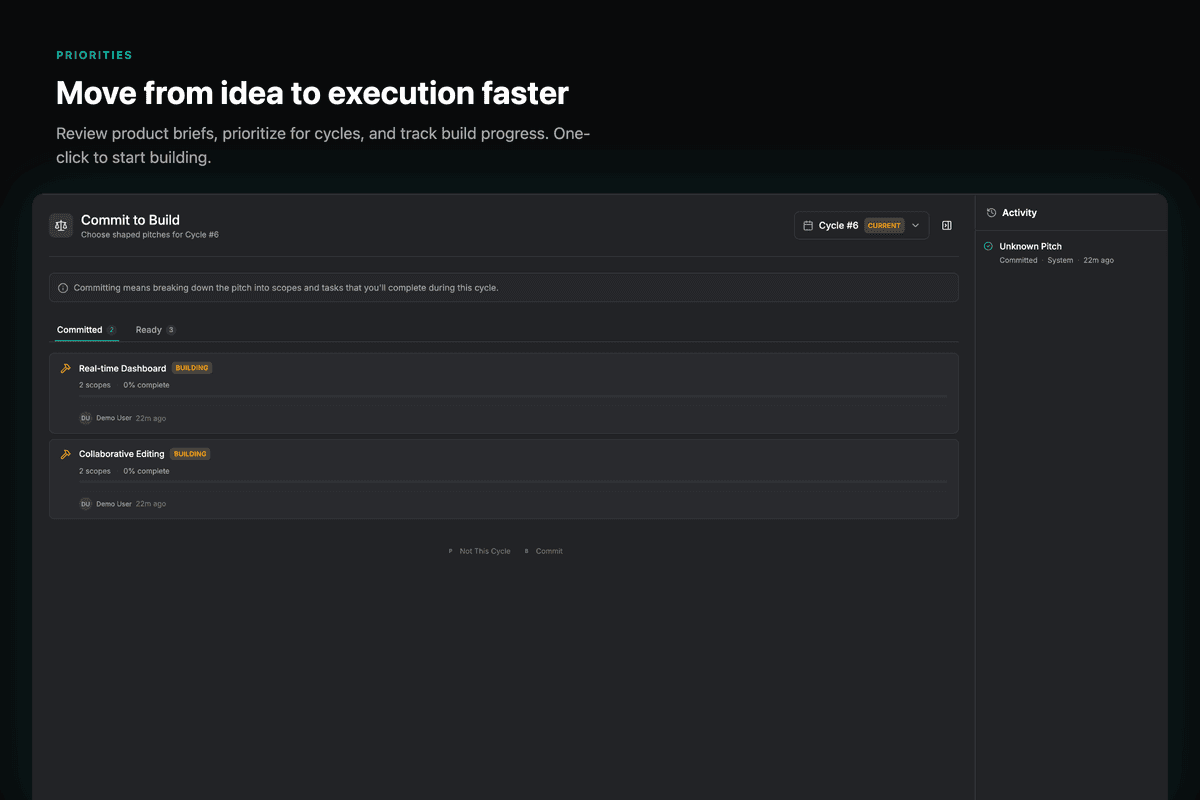Screen dimensions: 1200x800
Task: Open the Cycle #6 dropdown chevron
Action: pos(915,225)
